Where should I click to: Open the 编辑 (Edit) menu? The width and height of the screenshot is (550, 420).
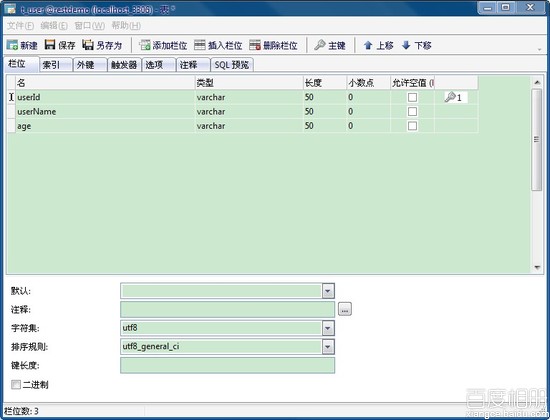coord(54,26)
